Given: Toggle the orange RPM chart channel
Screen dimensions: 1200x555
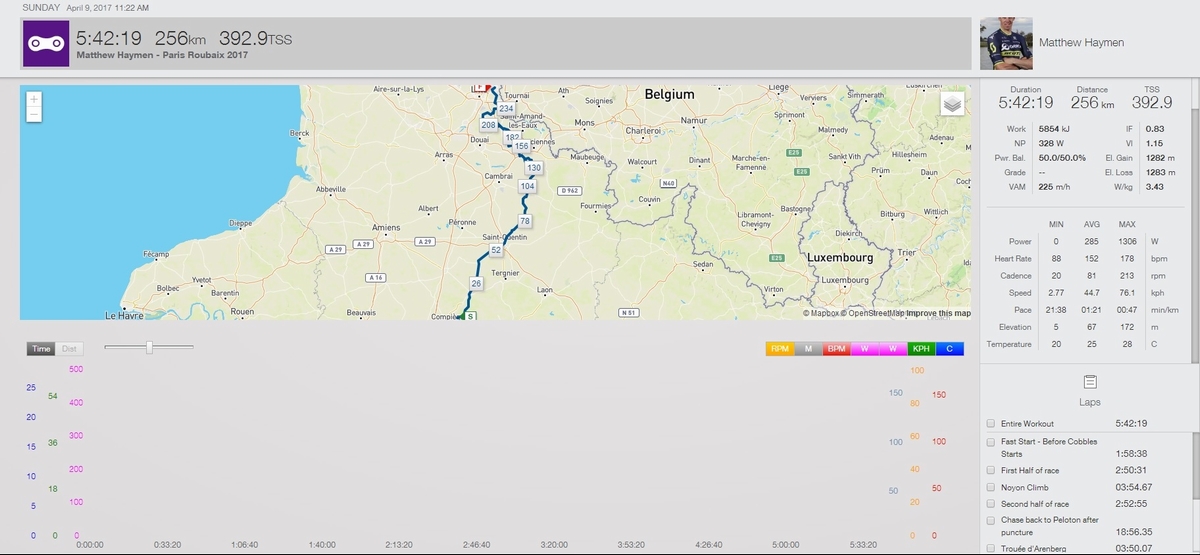Looking at the screenshot, I should 779,349.
